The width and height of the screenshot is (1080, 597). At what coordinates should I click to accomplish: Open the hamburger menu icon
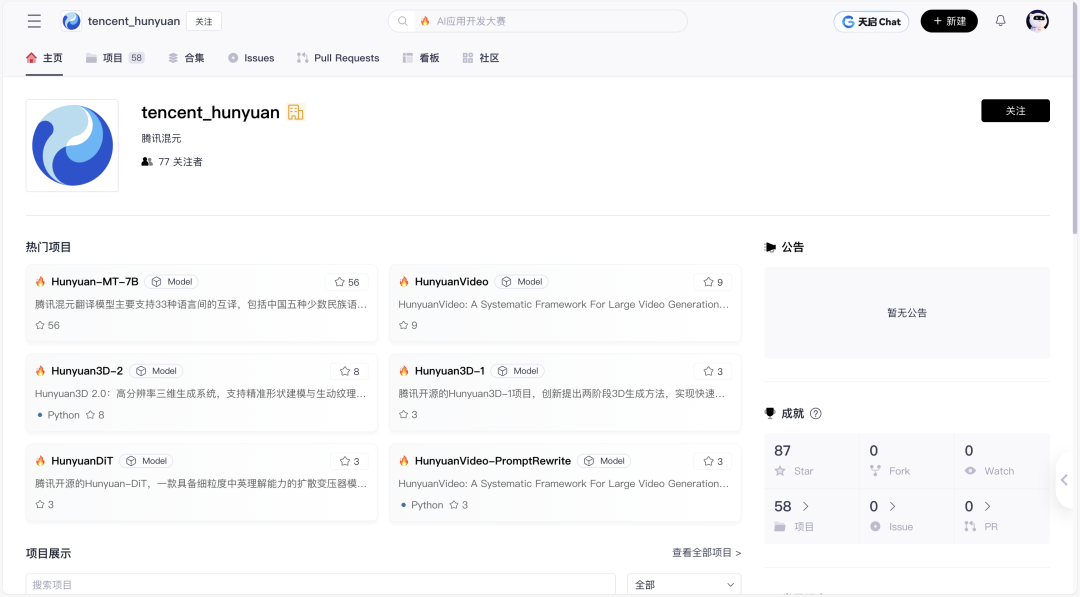(x=34, y=21)
